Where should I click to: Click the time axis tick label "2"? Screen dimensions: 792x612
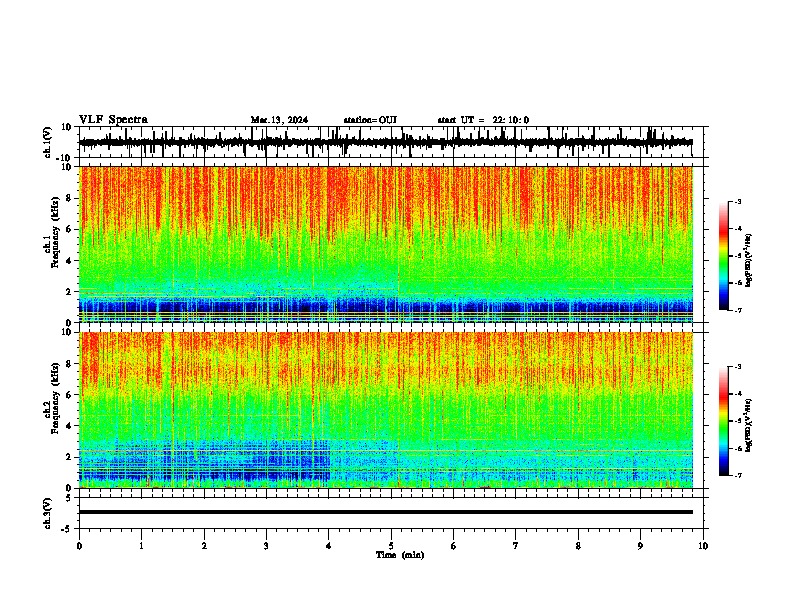click(x=204, y=546)
